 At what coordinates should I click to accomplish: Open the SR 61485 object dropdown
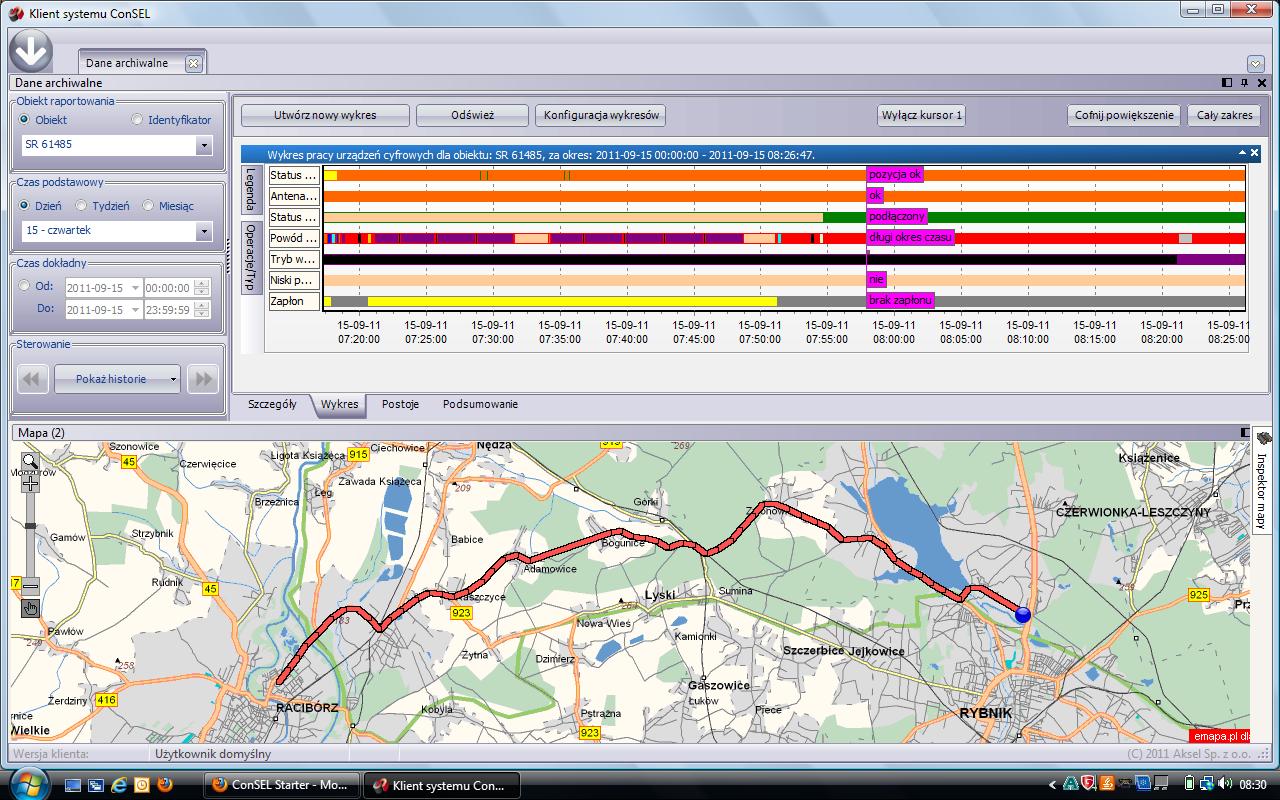(x=204, y=145)
